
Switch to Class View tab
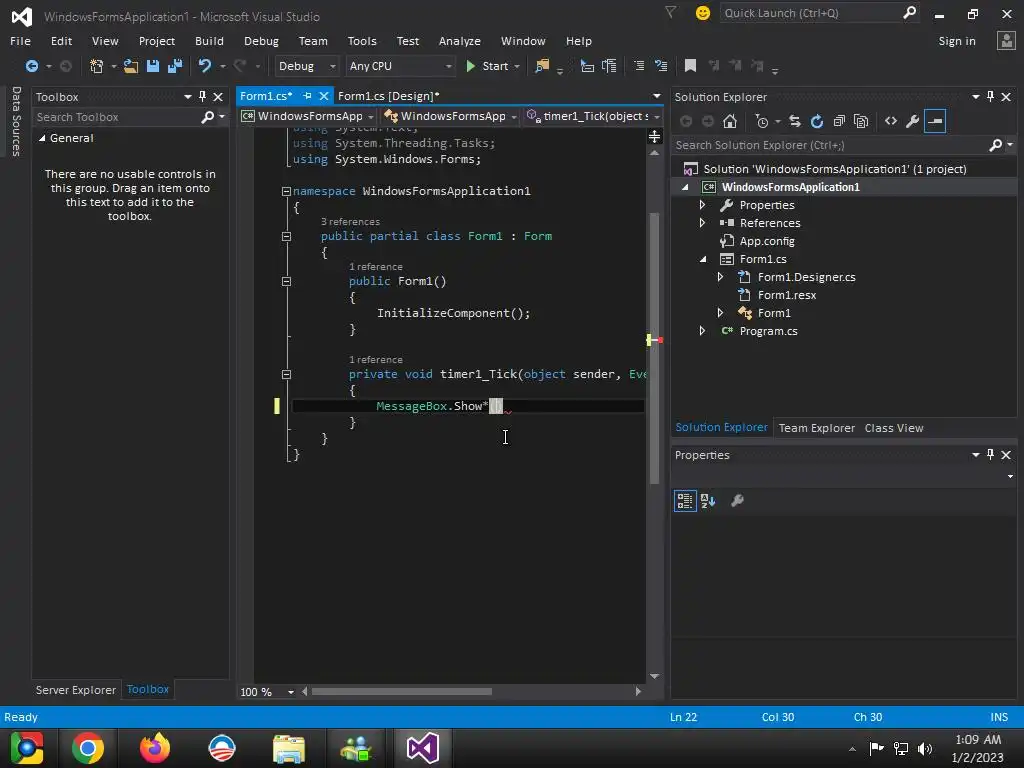pos(894,428)
